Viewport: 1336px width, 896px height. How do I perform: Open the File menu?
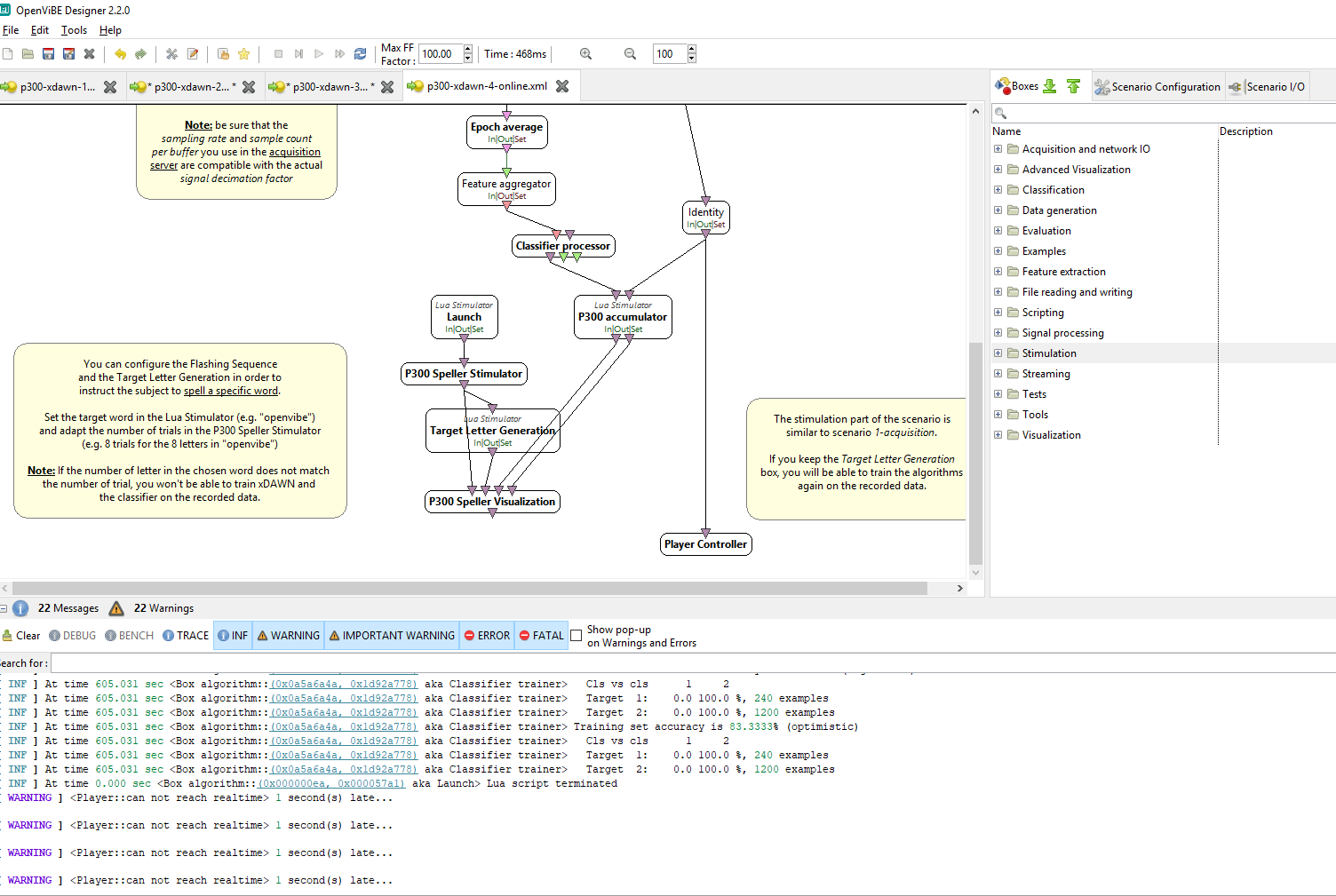pos(11,30)
